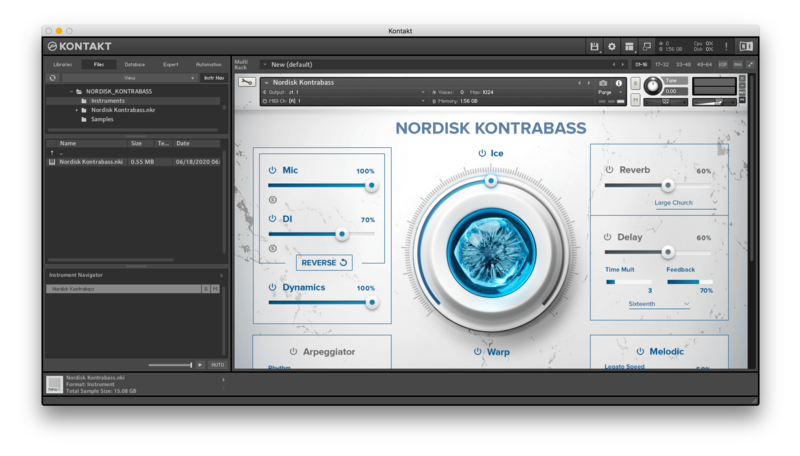
Task: Click the Reverb amount slider handle
Action: [x=668, y=185]
